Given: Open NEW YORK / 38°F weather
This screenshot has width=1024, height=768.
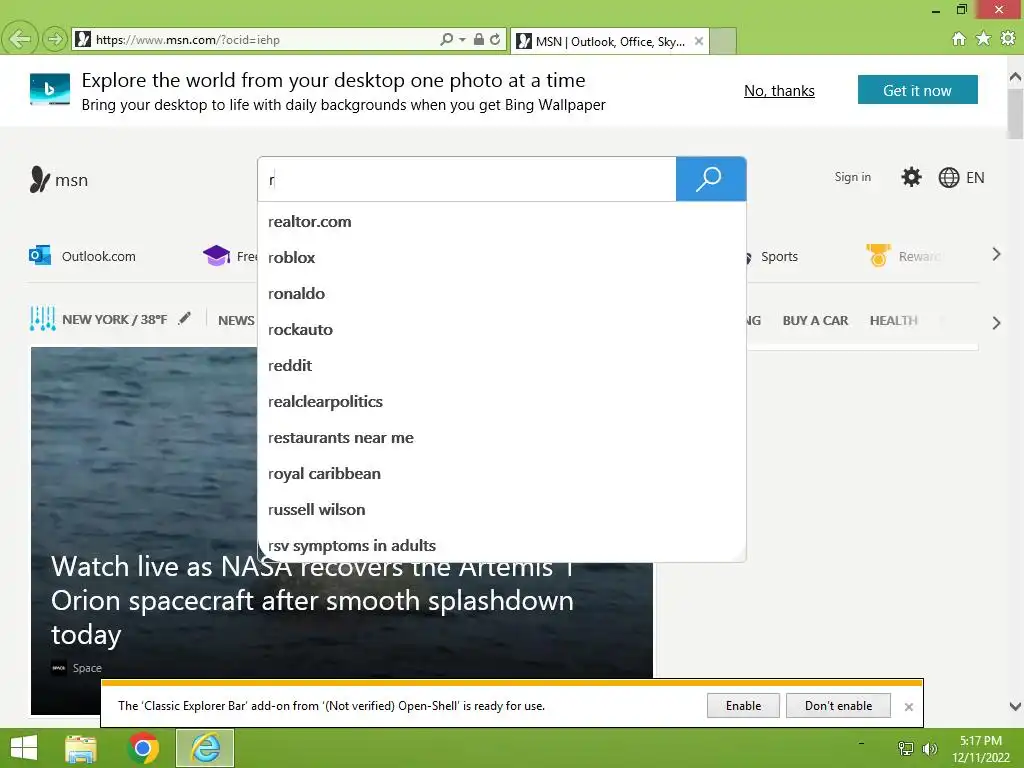Looking at the screenshot, I should 99,319.
